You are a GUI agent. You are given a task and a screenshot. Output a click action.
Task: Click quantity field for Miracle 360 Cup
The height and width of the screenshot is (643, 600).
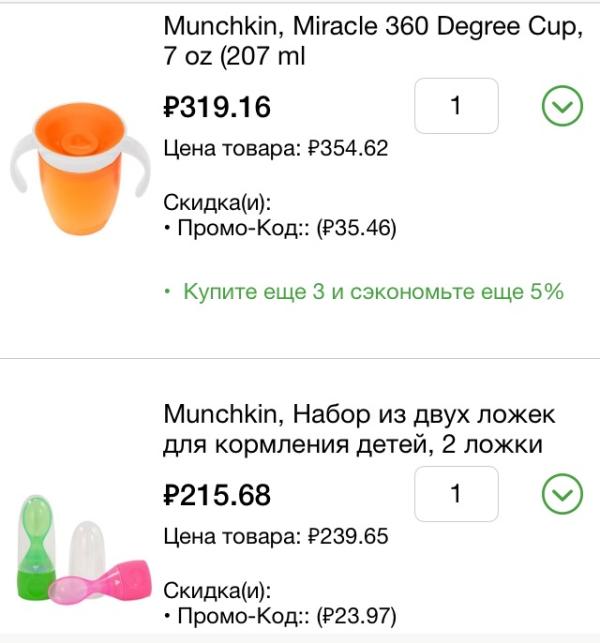[x=456, y=106]
